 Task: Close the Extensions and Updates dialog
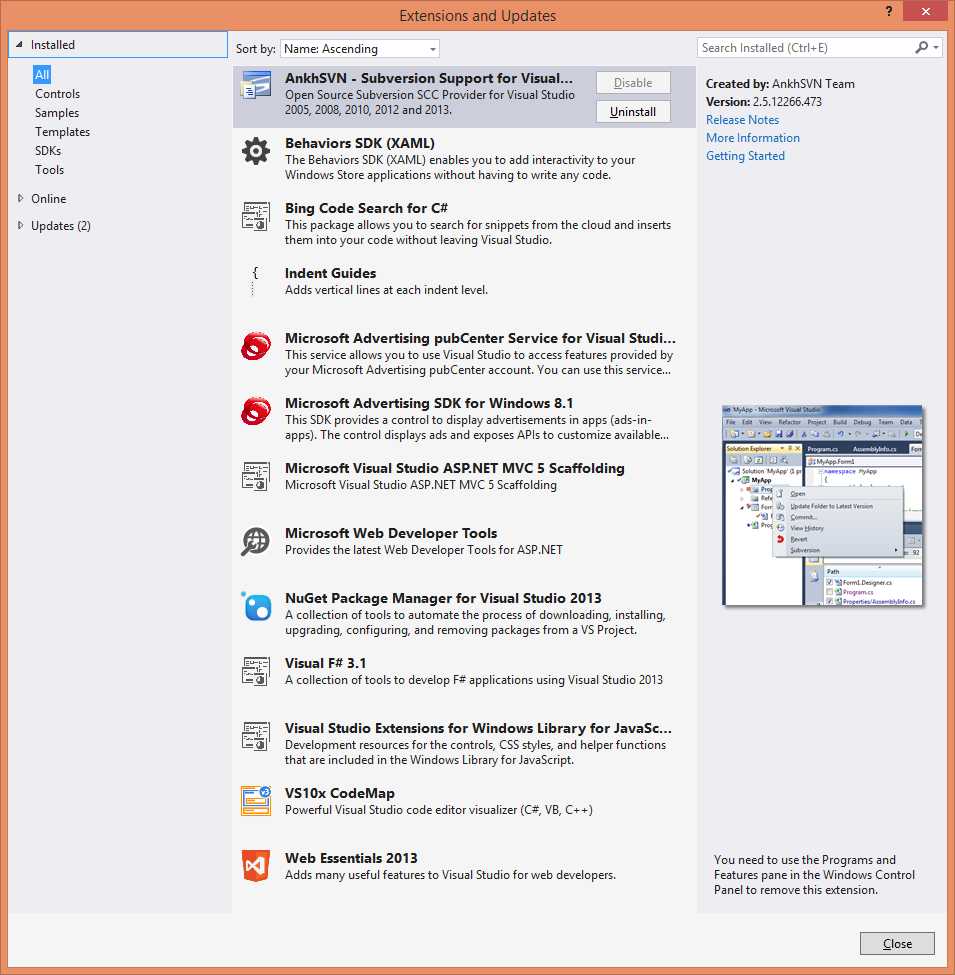[x=897, y=943]
